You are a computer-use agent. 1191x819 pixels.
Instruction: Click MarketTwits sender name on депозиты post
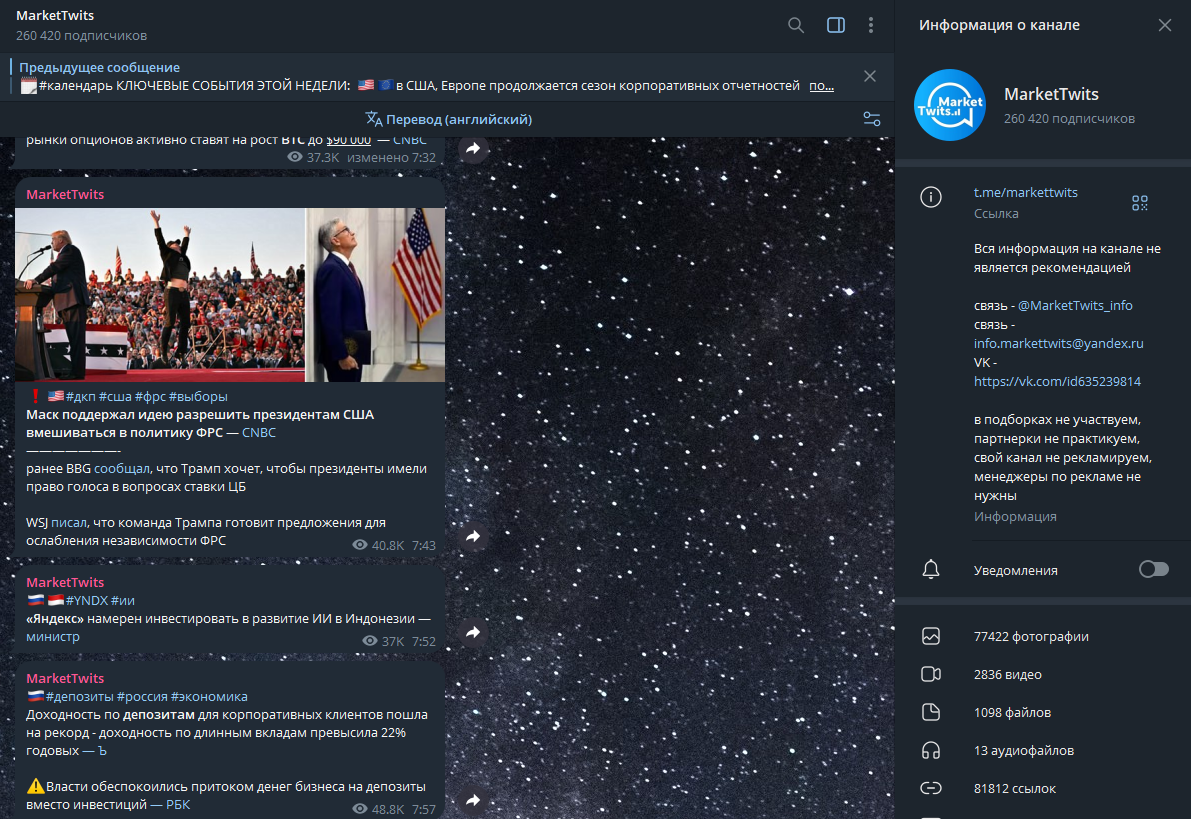[x=65, y=678]
